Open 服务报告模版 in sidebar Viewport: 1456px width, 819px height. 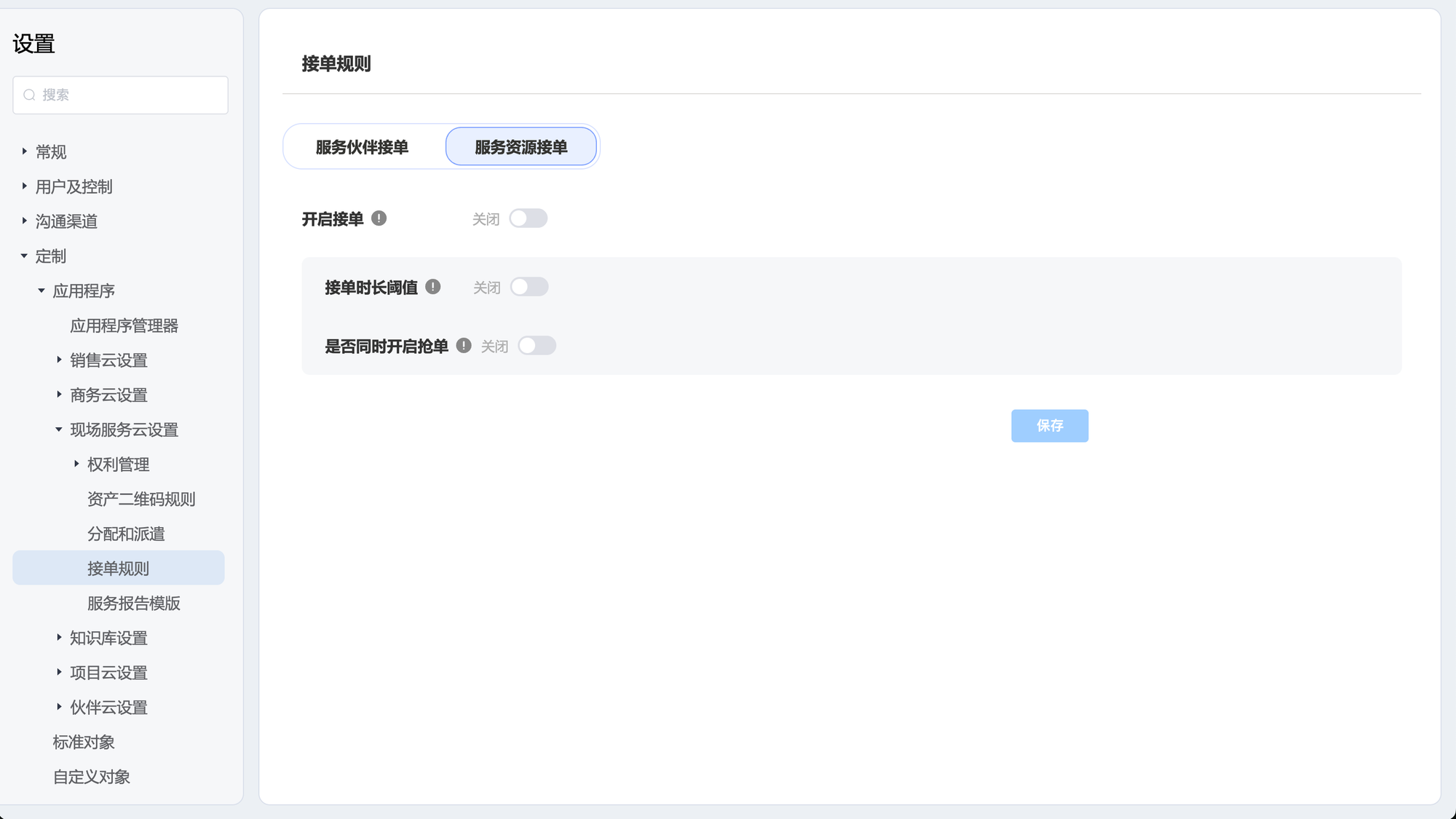click(133, 603)
